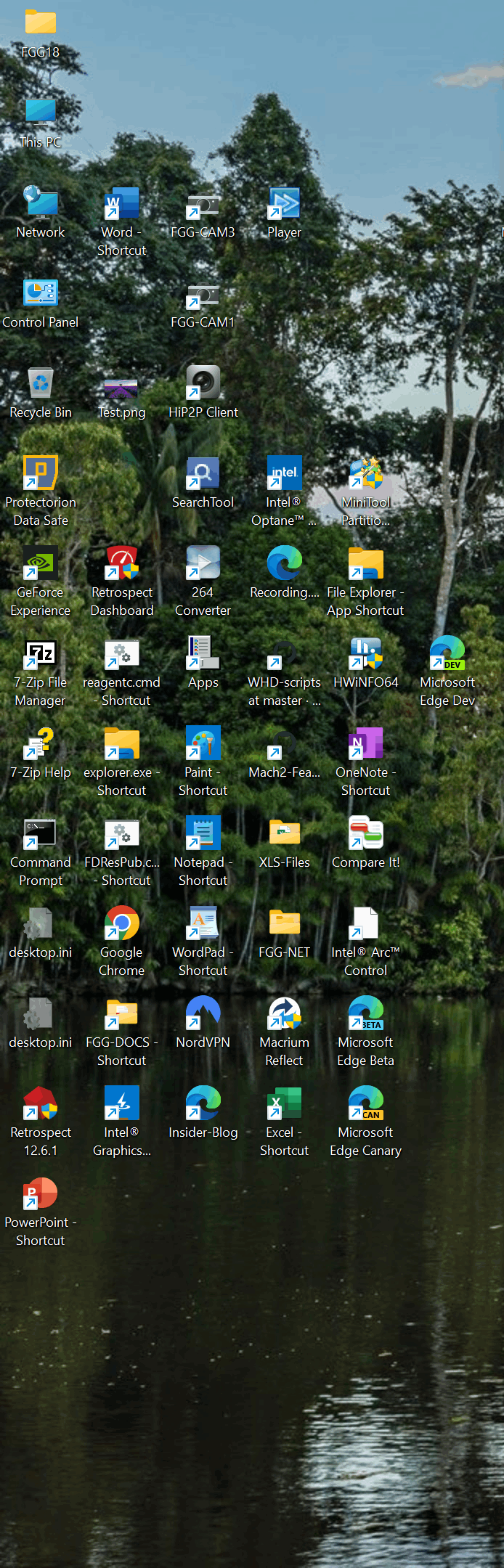Open the FGG-NET folder
This screenshot has width=504, height=1568.
[285, 923]
